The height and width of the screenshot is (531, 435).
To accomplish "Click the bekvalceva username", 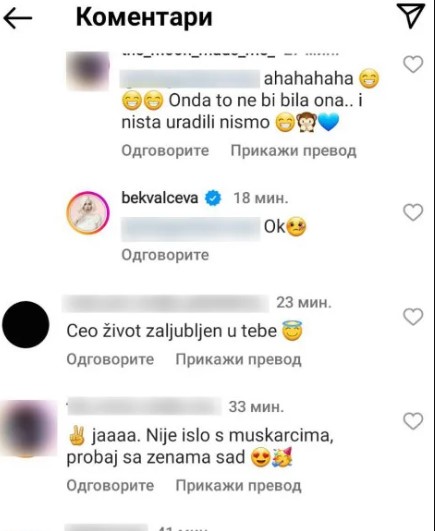I will pyautogui.click(x=160, y=198).
